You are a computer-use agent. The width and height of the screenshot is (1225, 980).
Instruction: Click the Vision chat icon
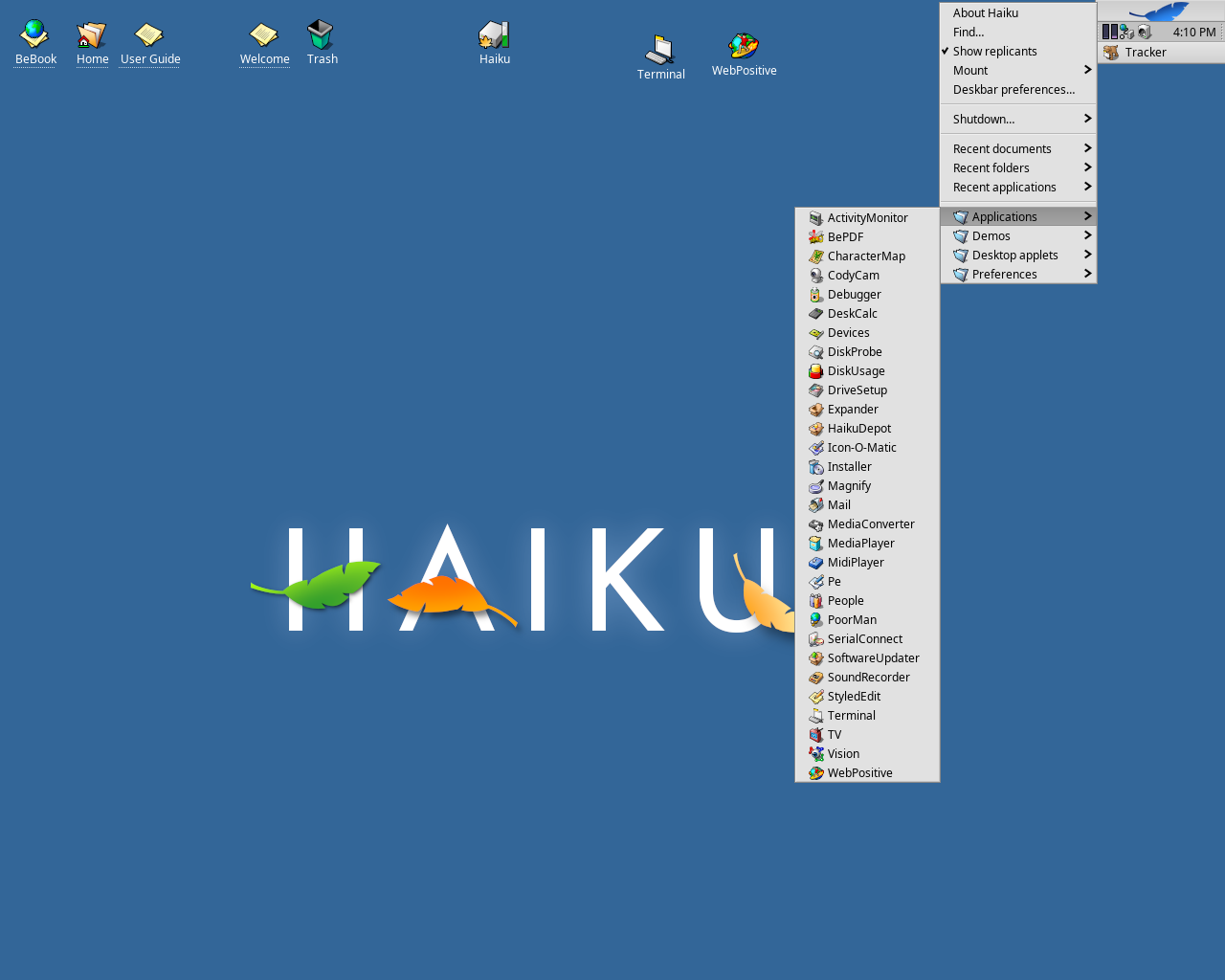(x=816, y=754)
